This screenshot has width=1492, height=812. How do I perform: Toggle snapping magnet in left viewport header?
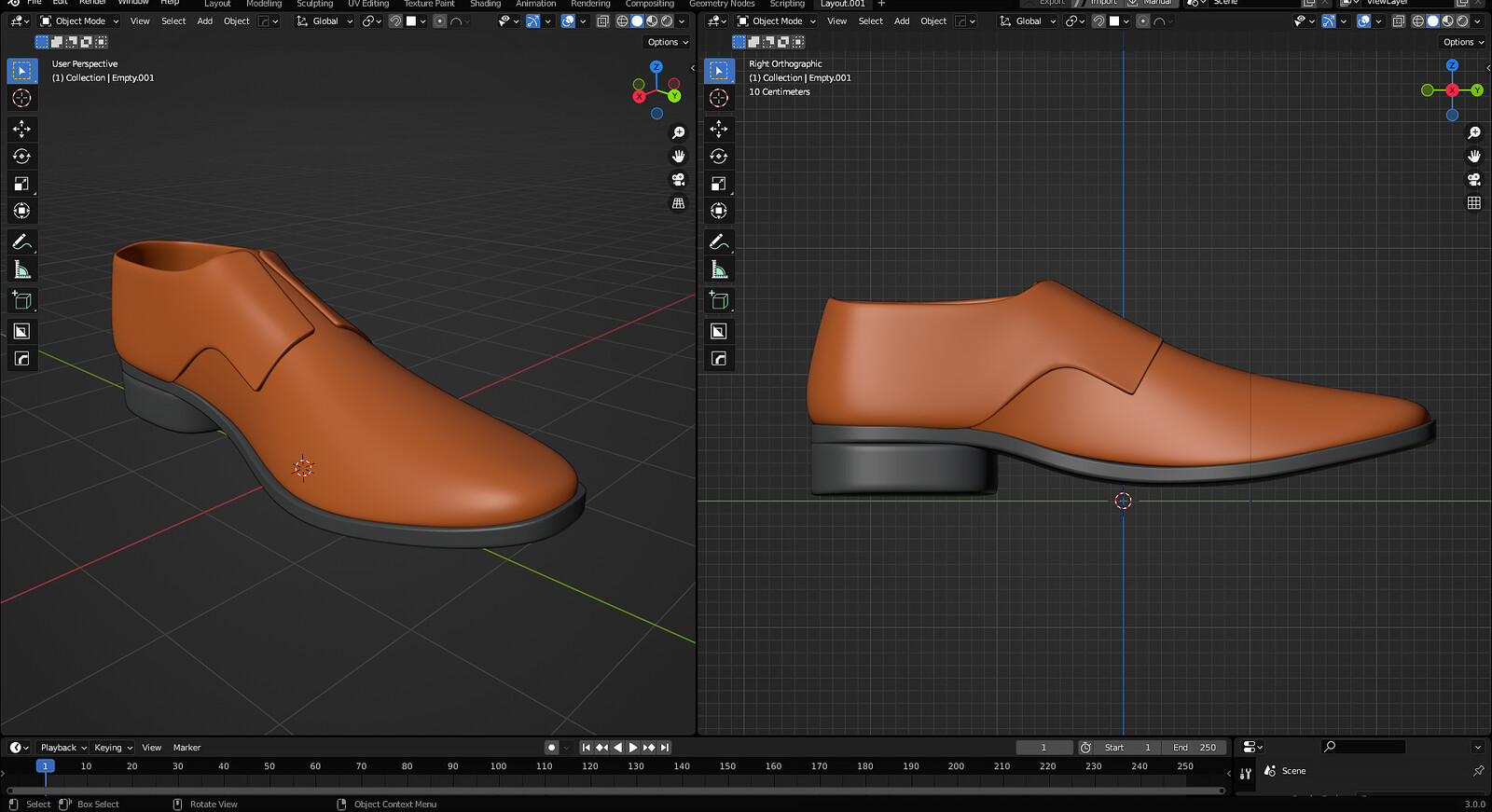click(x=395, y=21)
